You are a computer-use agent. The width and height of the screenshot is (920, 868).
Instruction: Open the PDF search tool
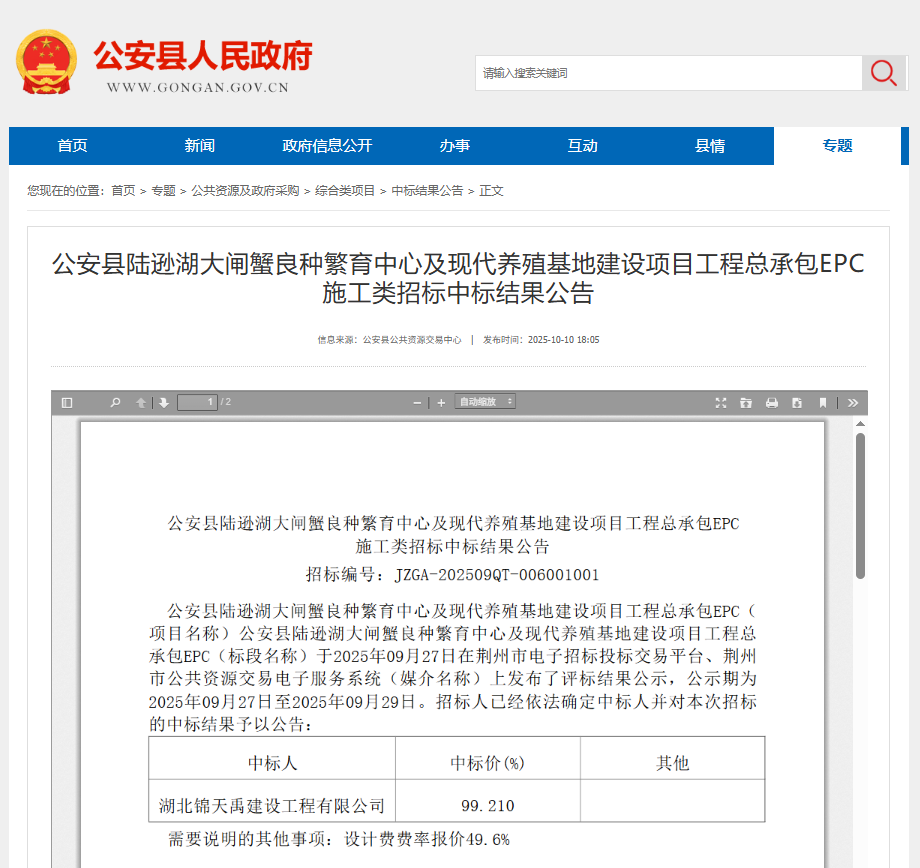coord(114,402)
